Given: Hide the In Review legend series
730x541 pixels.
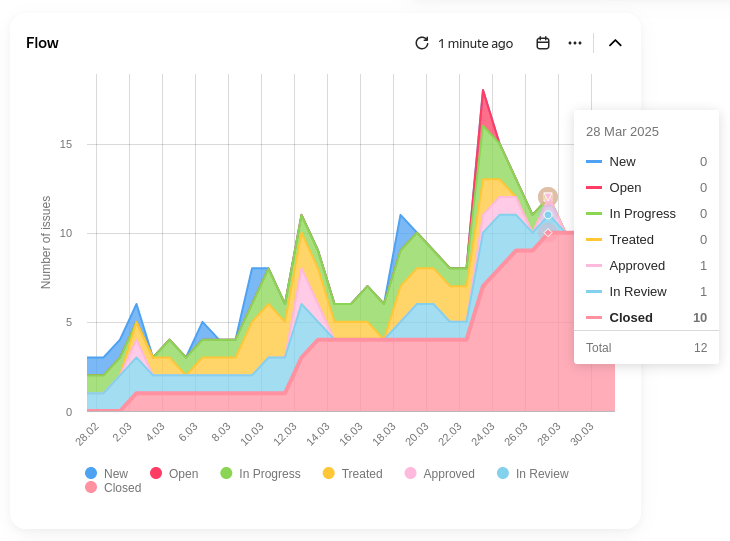Looking at the screenshot, I should point(532,474).
